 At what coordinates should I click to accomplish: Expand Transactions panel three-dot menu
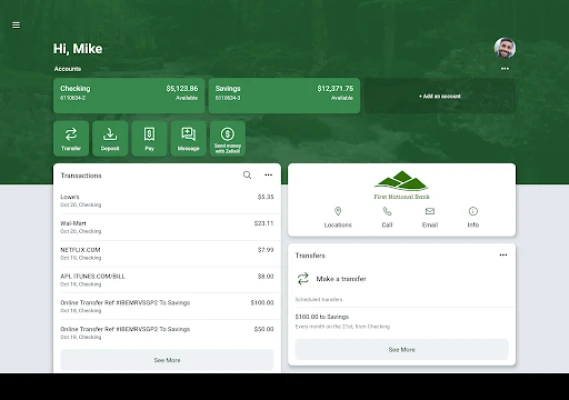click(x=268, y=175)
